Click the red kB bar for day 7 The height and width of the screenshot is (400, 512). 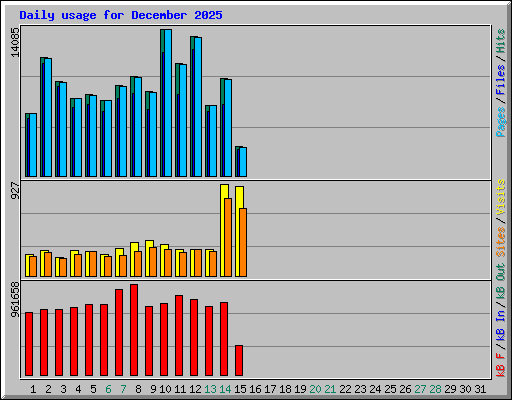tap(119, 333)
